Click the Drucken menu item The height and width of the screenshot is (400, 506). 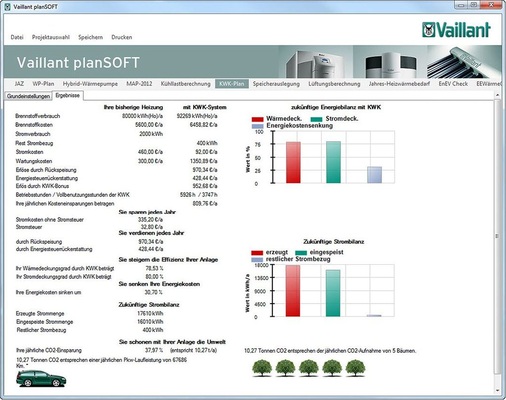pos(122,37)
